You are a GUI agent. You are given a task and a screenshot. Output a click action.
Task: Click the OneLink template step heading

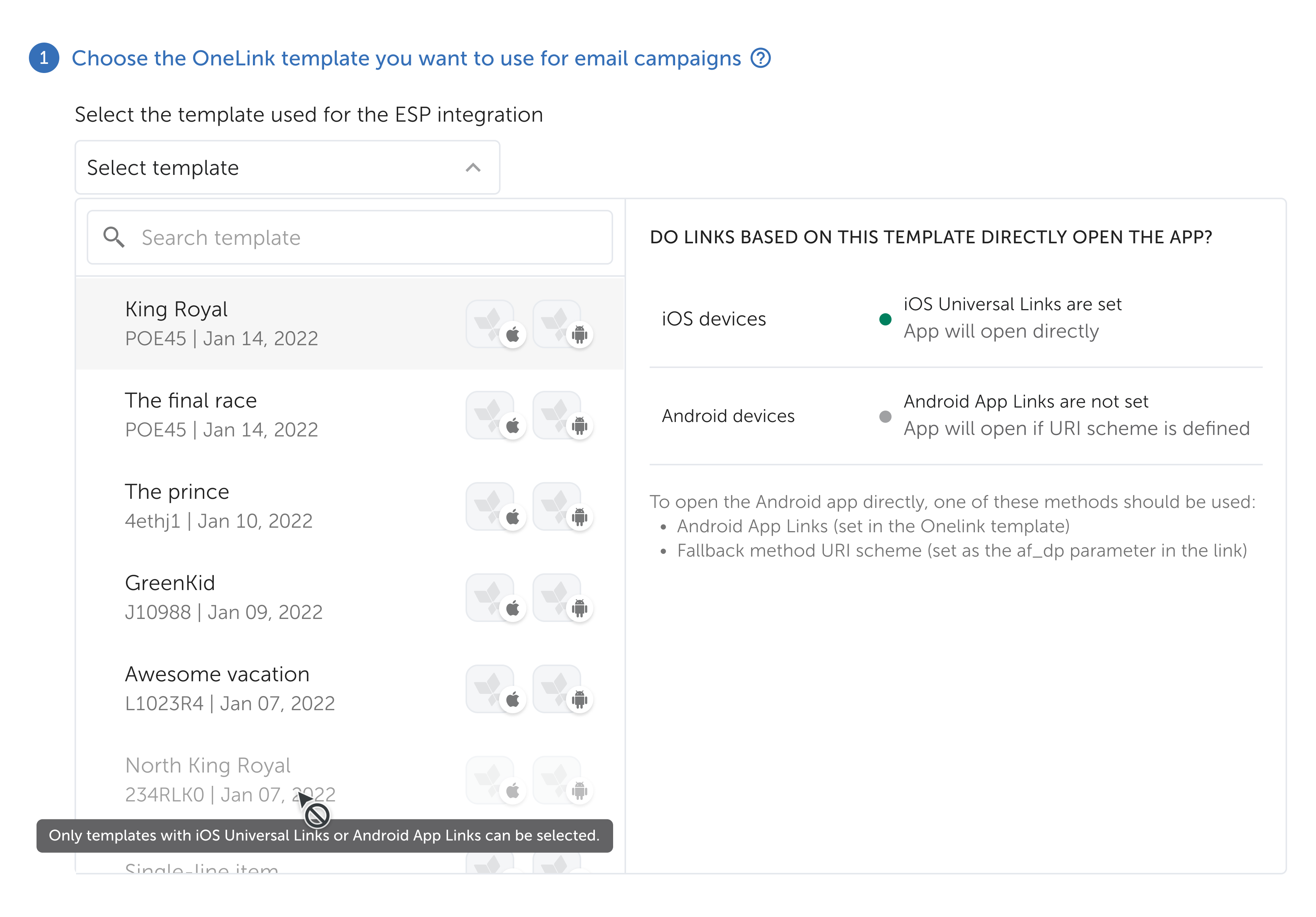point(406,58)
